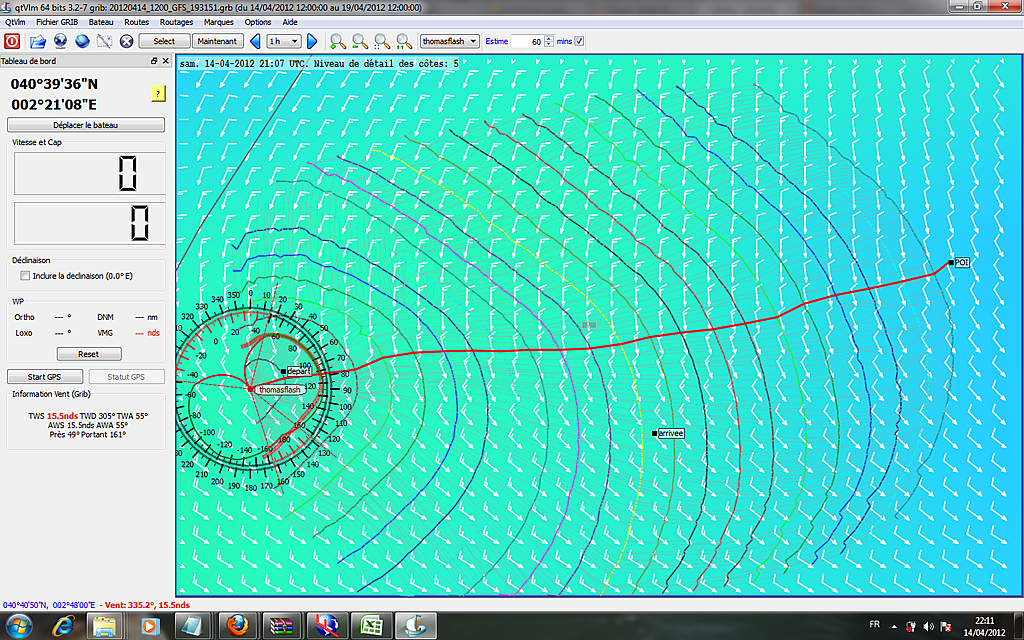Open the Routages menu
Viewport: 1024px width, 640px height.
[x=176, y=22]
